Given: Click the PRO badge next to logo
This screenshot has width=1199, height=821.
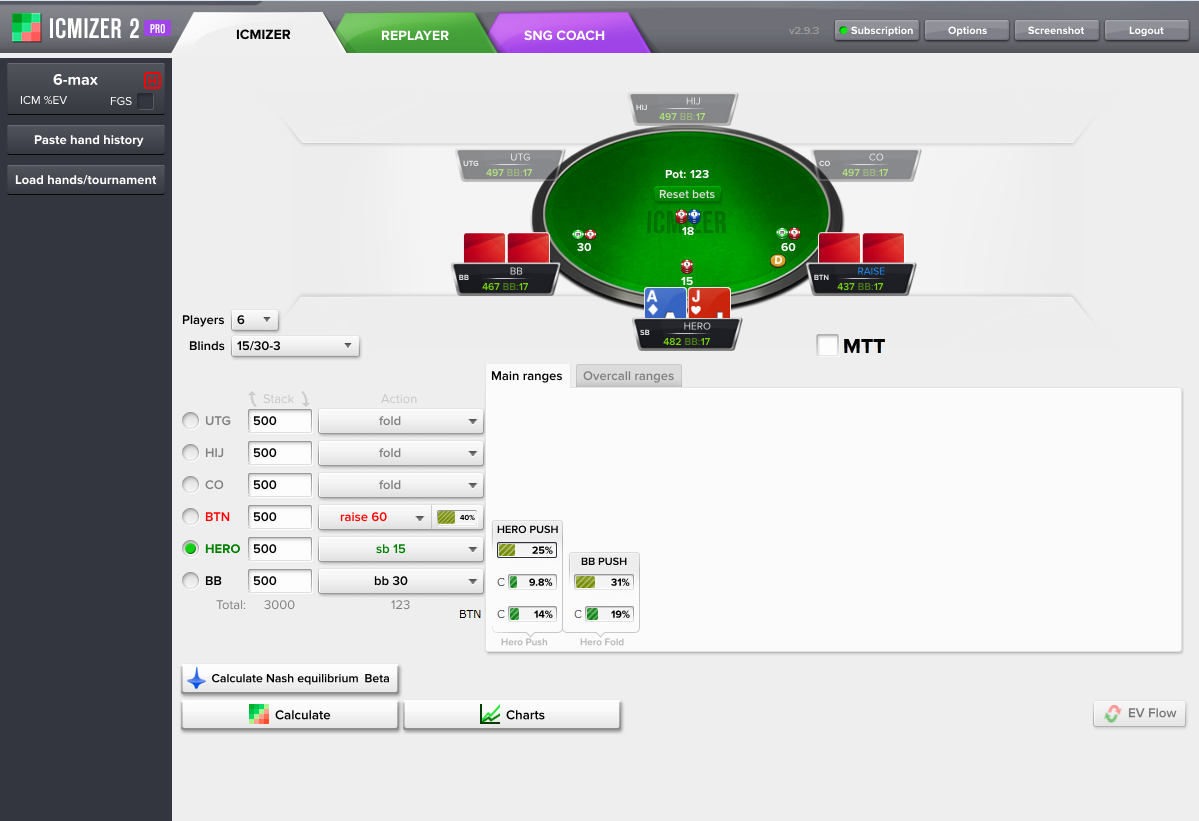Looking at the screenshot, I should (x=158, y=28).
